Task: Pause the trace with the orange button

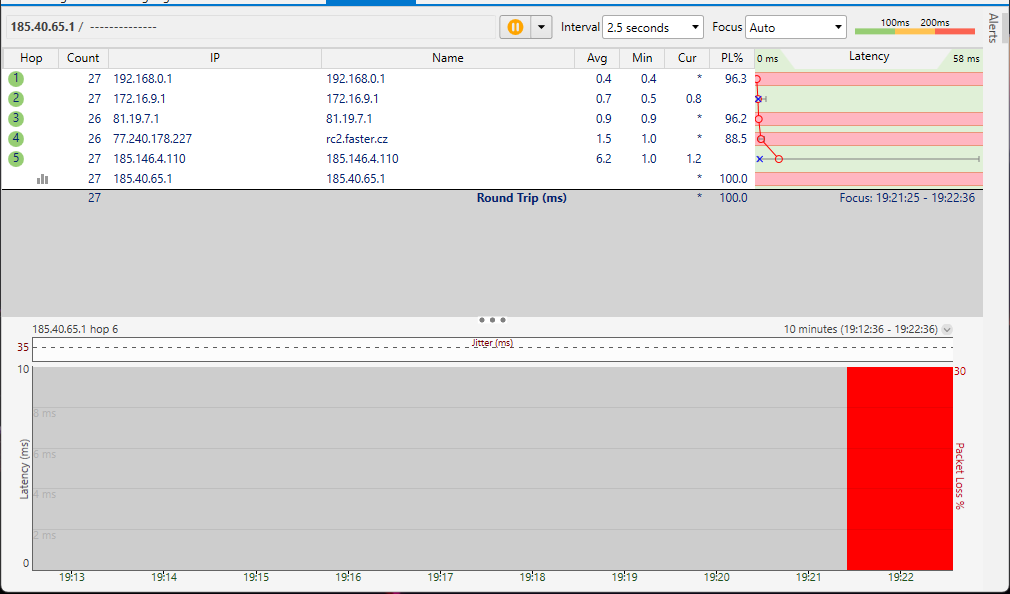Action: click(x=515, y=27)
